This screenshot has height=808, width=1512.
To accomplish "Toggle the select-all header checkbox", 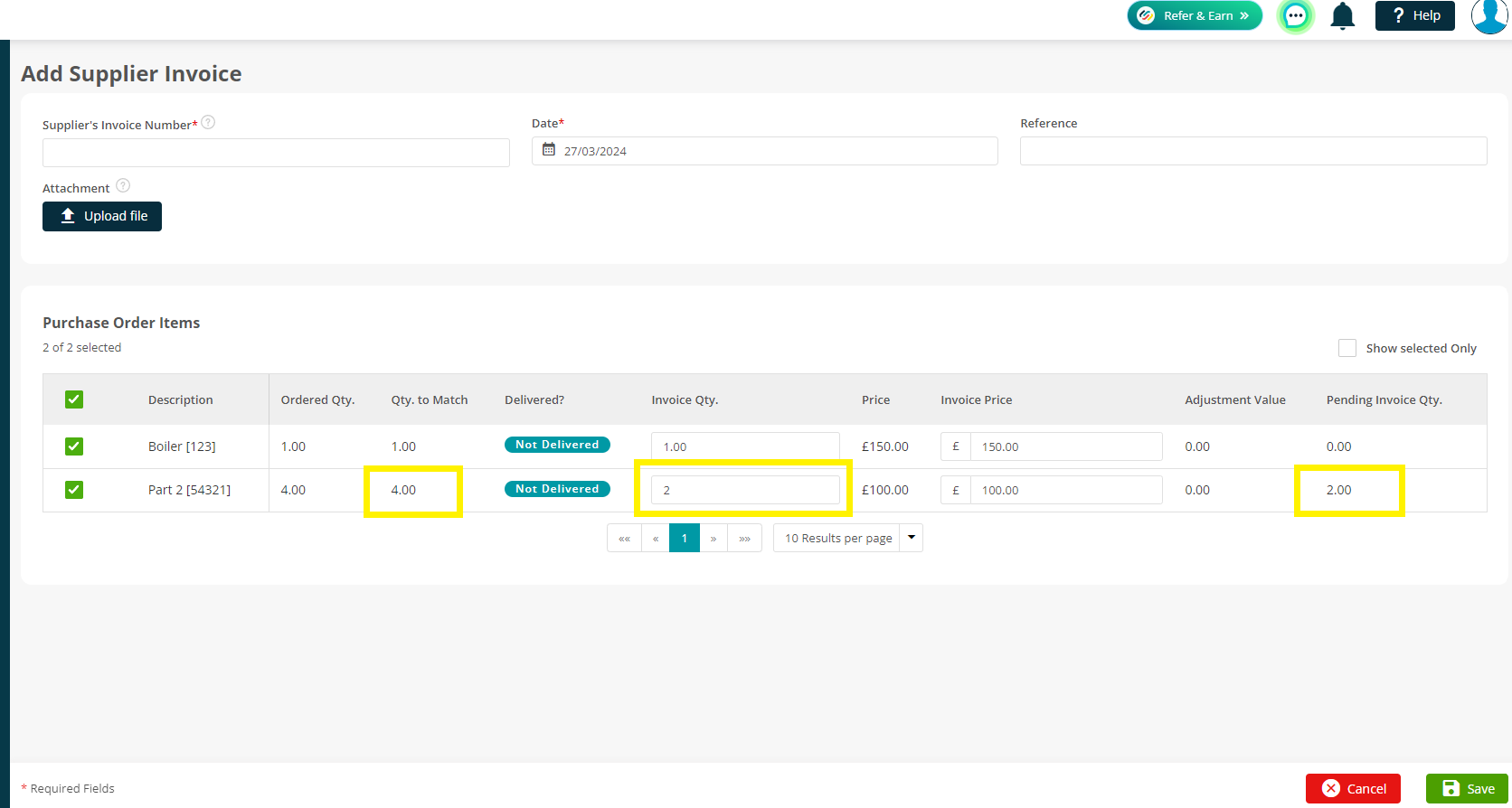I will point(74,399).
